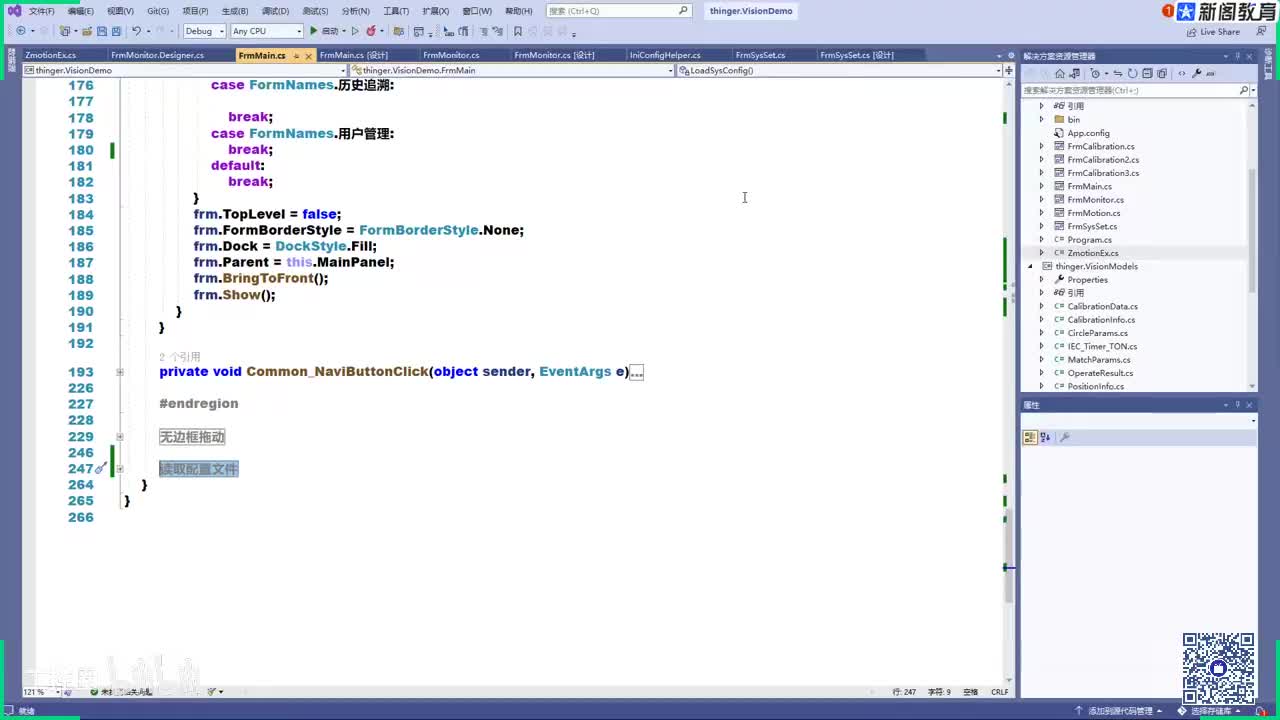Expand FrmCalibration.cs node in Solution Explorer
The image size is (1280, 720).
(x=1041, y=146)
